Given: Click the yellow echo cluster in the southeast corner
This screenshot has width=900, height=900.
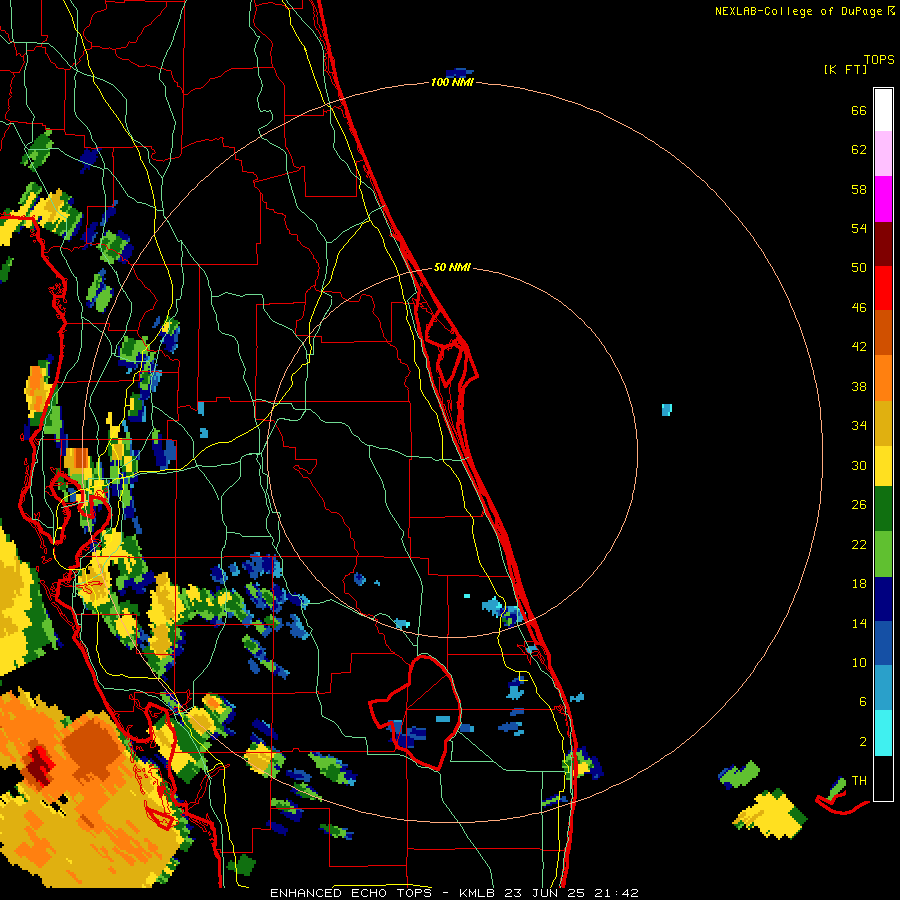Looking at the screenshot, I should pyautogui.click(x=770, y=814).
